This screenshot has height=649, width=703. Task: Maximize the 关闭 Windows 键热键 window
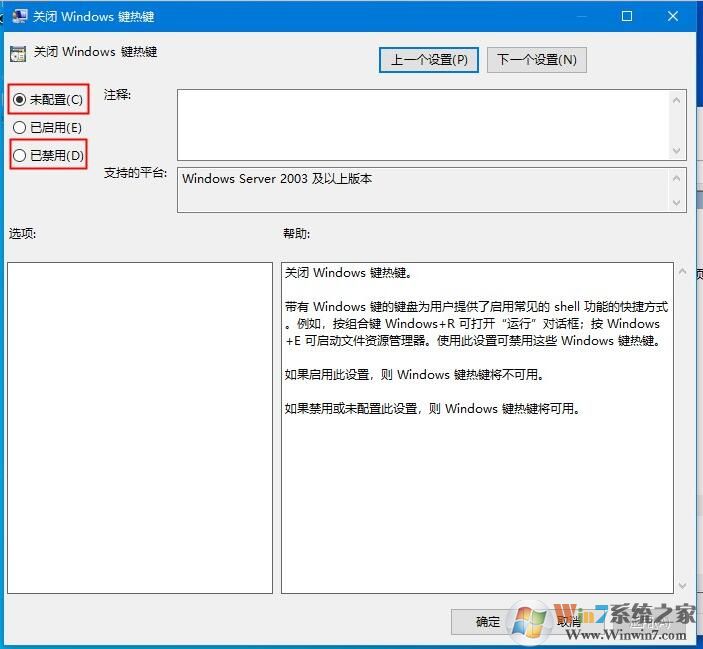(x=627, y=16)
